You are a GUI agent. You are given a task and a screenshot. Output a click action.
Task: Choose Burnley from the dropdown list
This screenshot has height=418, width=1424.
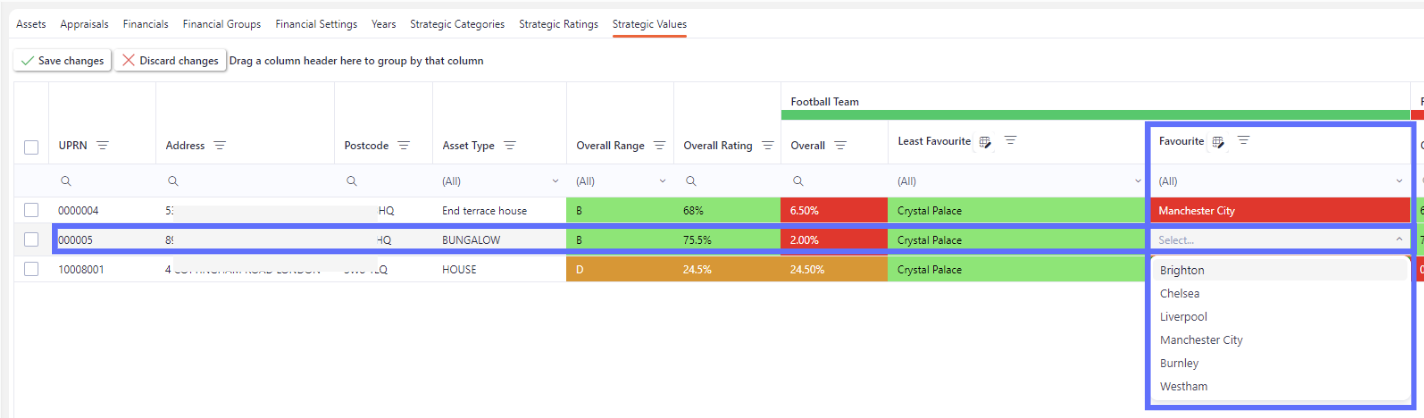coord(1280,363)
